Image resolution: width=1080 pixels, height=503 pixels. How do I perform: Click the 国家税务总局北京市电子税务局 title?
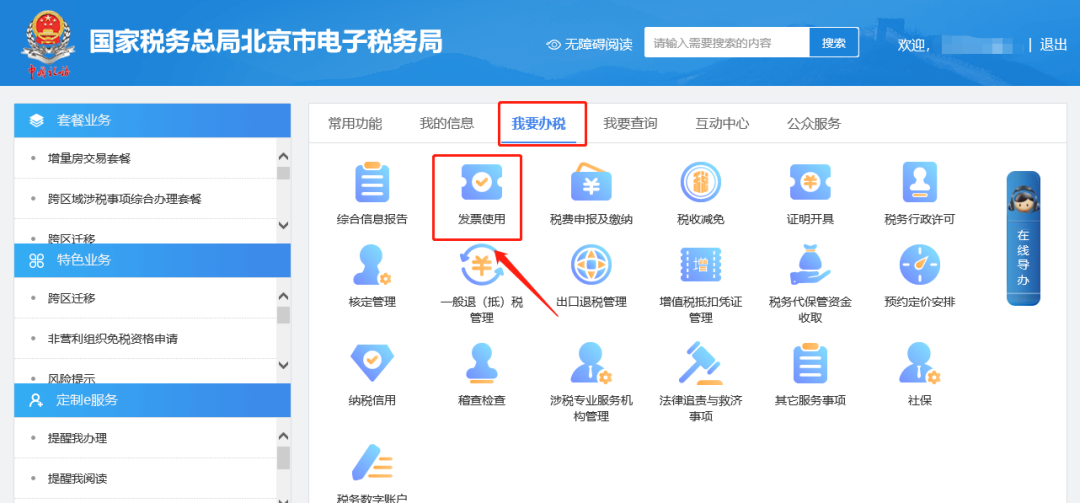tap(266, 42)
